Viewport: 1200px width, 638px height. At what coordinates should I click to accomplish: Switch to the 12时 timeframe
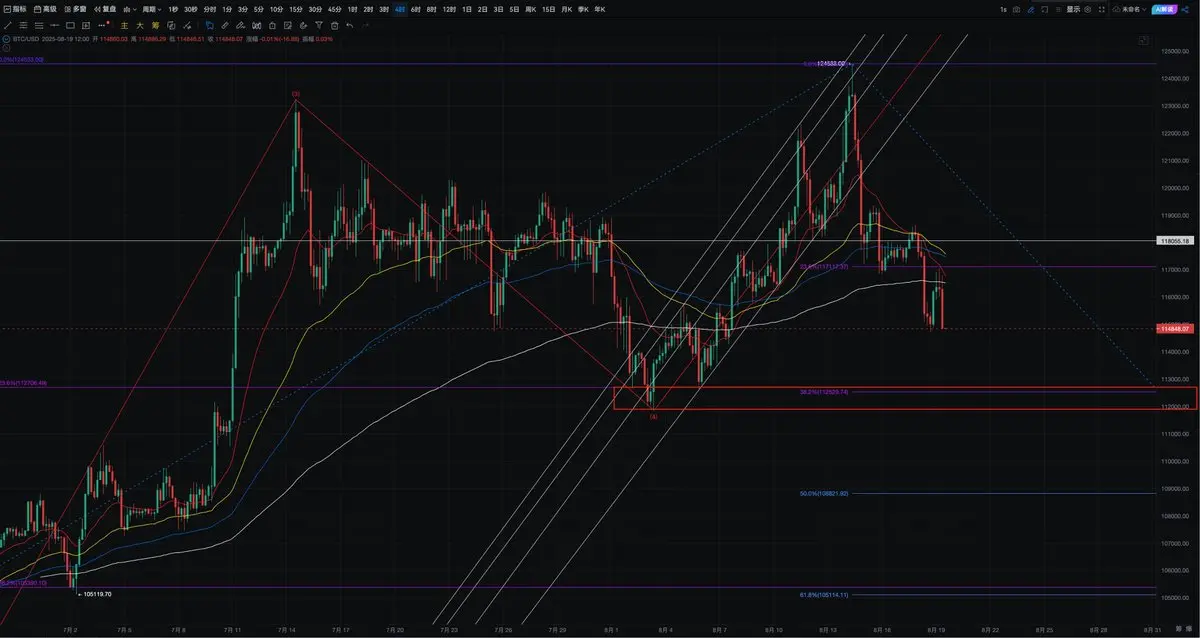pyautogui.click(x=449, y=9)
